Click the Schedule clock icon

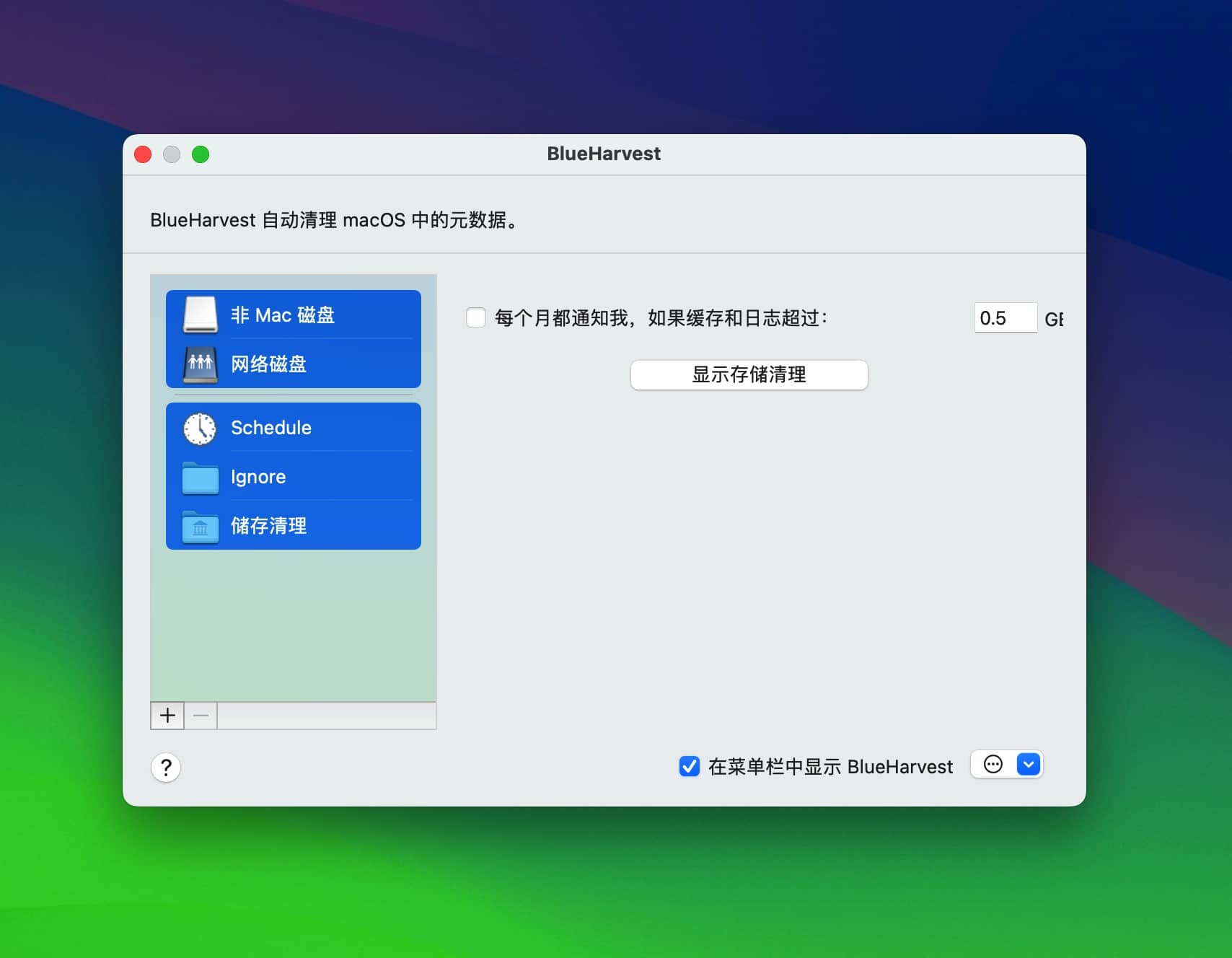(200, 429)
